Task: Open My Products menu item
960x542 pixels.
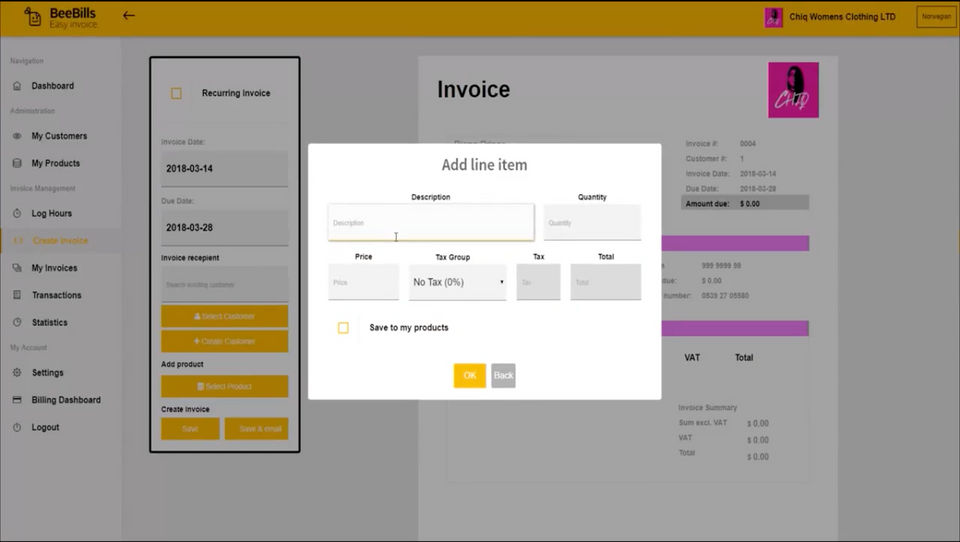Action: 56,163
